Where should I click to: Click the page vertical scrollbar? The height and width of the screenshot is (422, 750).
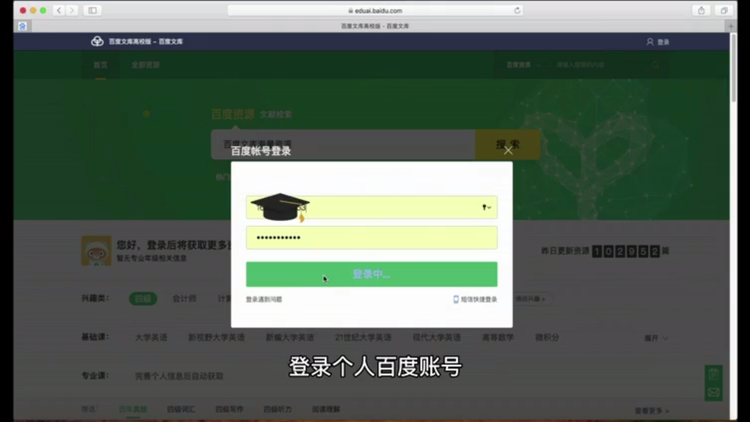(733, 67)
